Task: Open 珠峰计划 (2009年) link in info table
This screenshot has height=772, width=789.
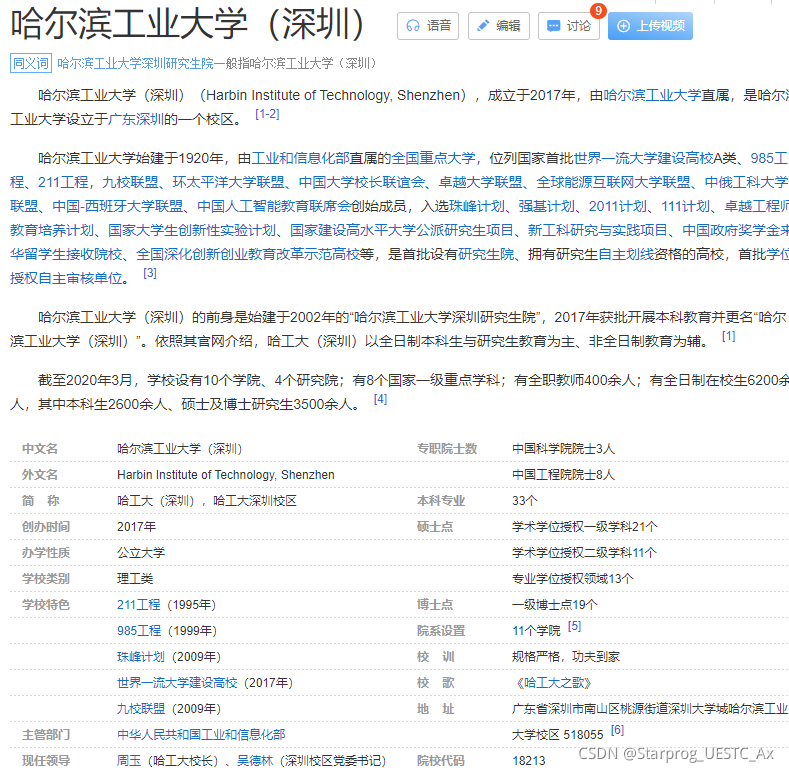Action: (140, 657)
